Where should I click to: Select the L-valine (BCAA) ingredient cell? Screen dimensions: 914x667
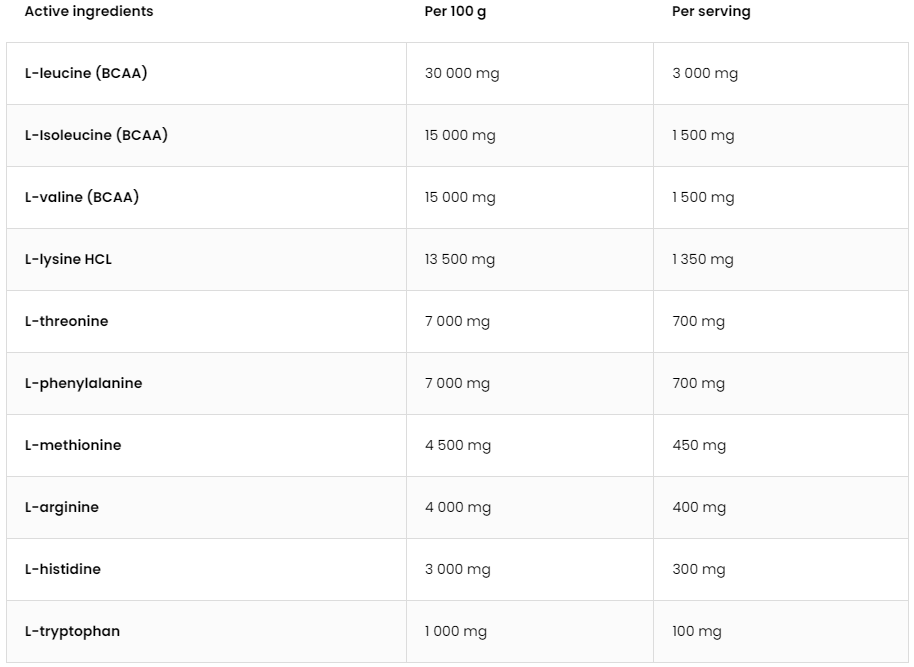point(82,197)
